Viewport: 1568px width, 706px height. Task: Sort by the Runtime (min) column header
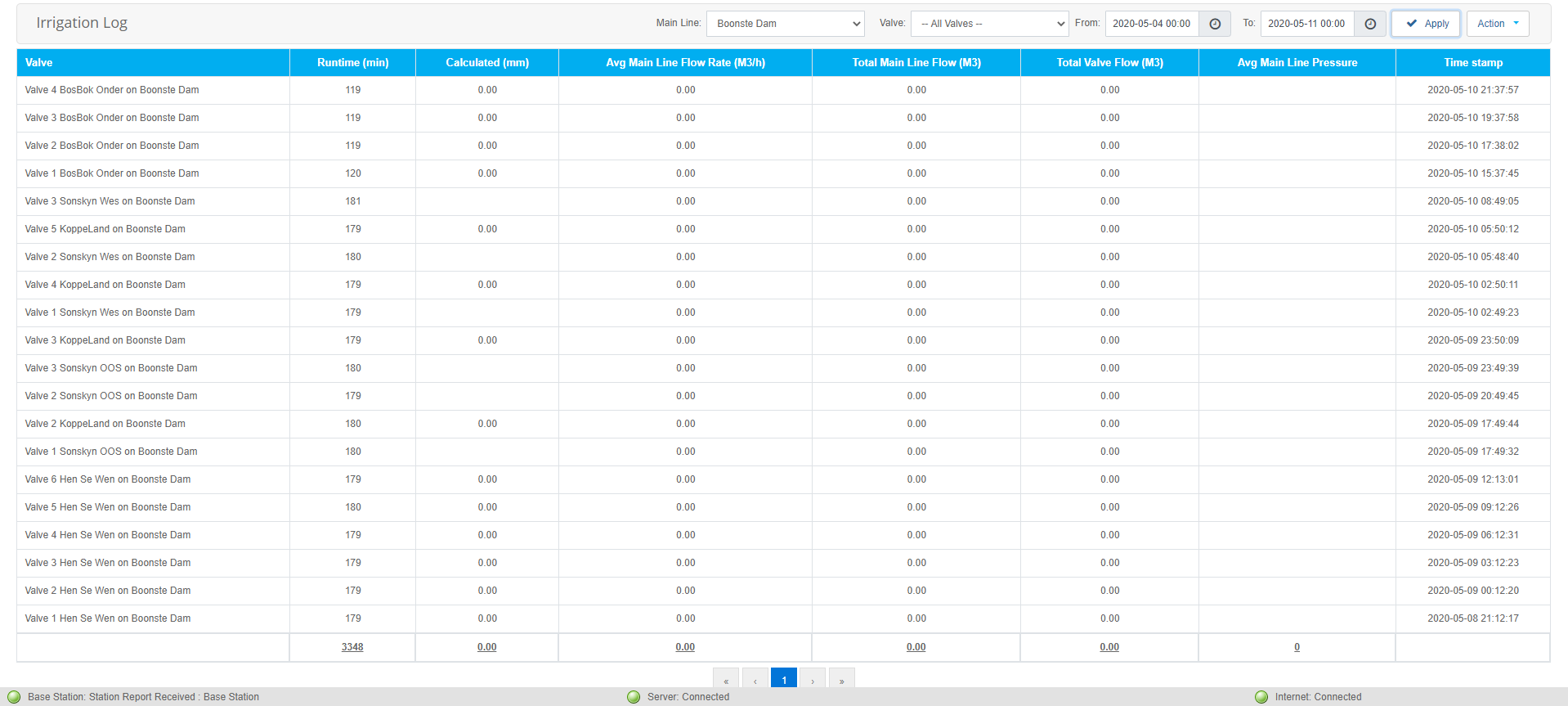click(x=352, y=63)
